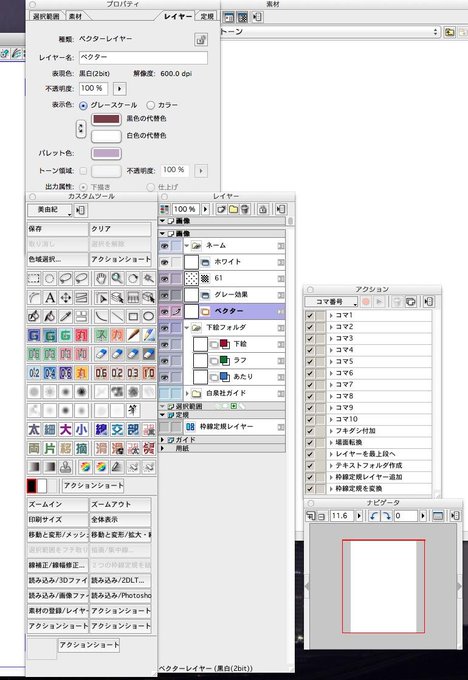Click the 色域選択... button

(58, 259)
